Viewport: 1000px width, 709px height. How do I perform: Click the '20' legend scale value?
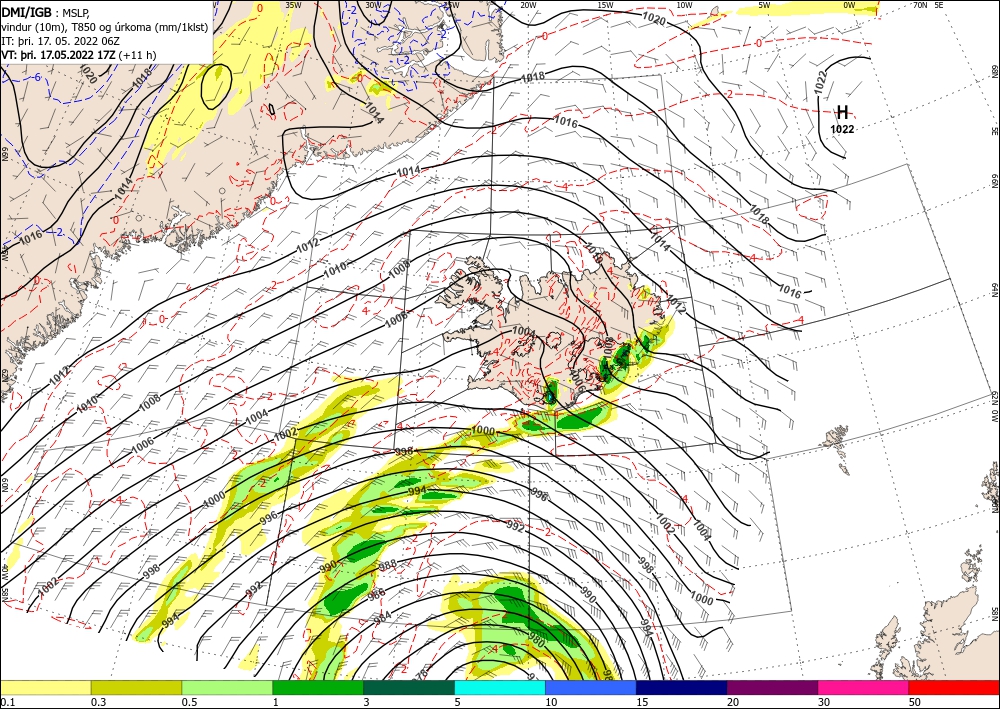coord(733,701)
